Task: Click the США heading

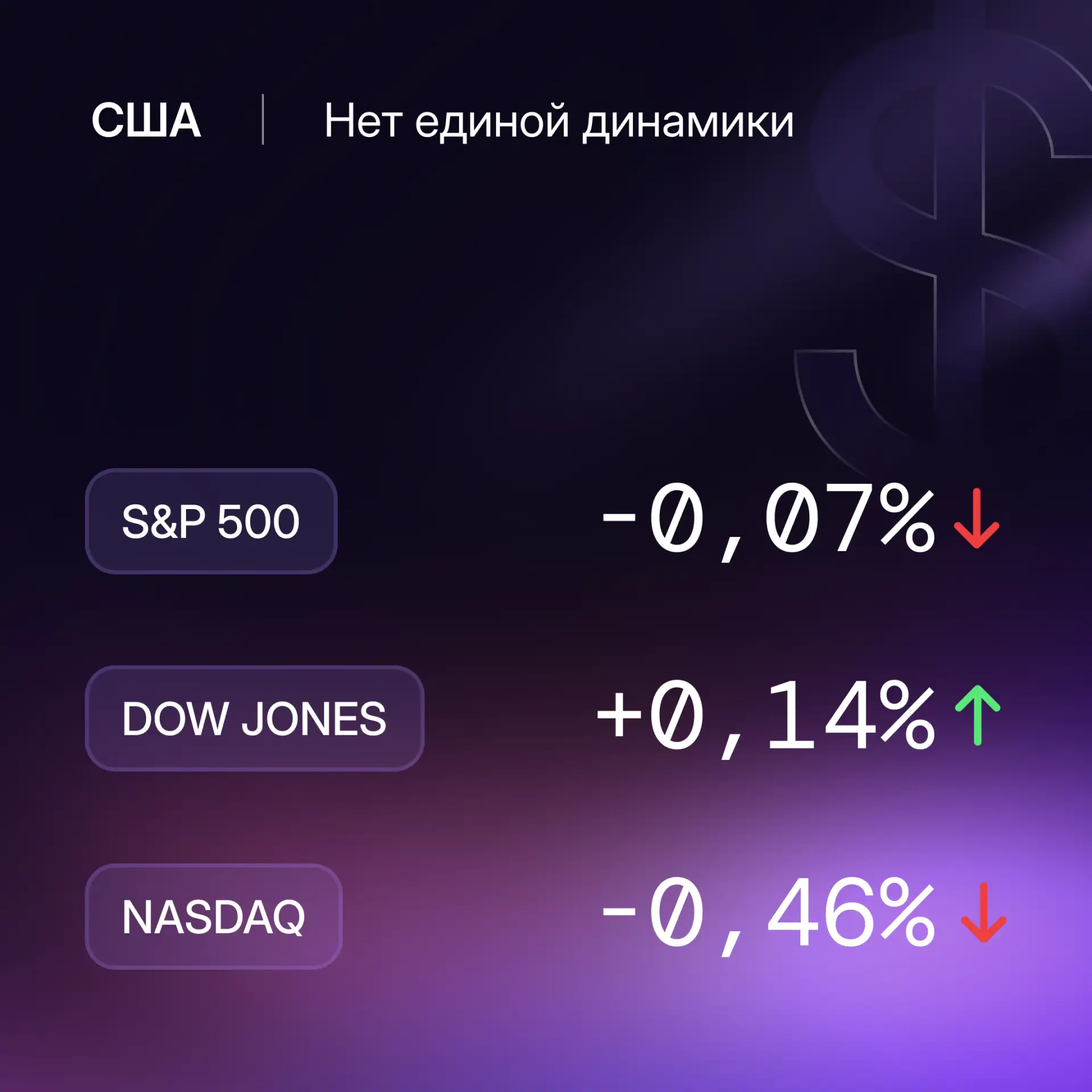Action: tap(146, 120)
